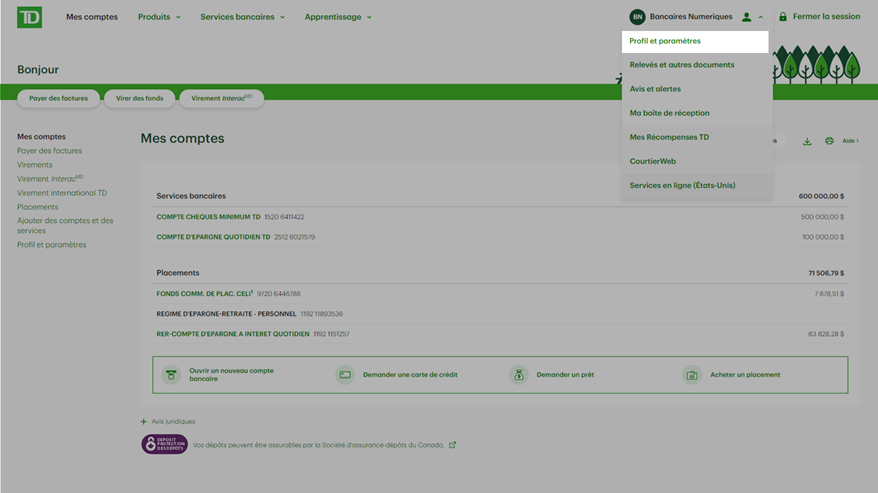
Task: Click the download accounts icon
Action: (x=807, y=141)
